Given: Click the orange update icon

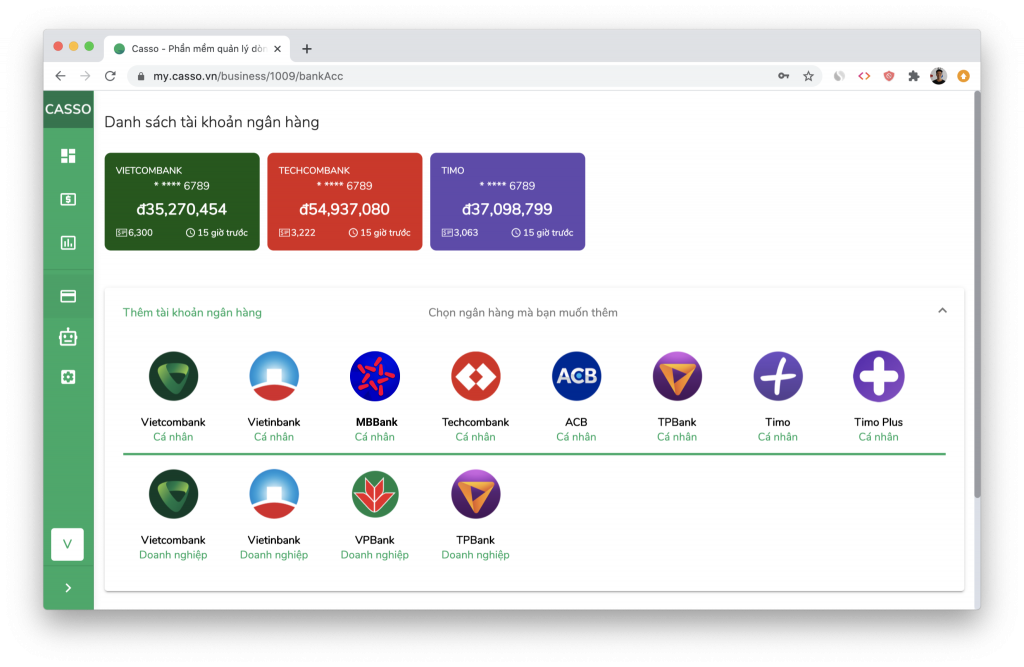Looking at the screenshot, I should click(963, 76).
